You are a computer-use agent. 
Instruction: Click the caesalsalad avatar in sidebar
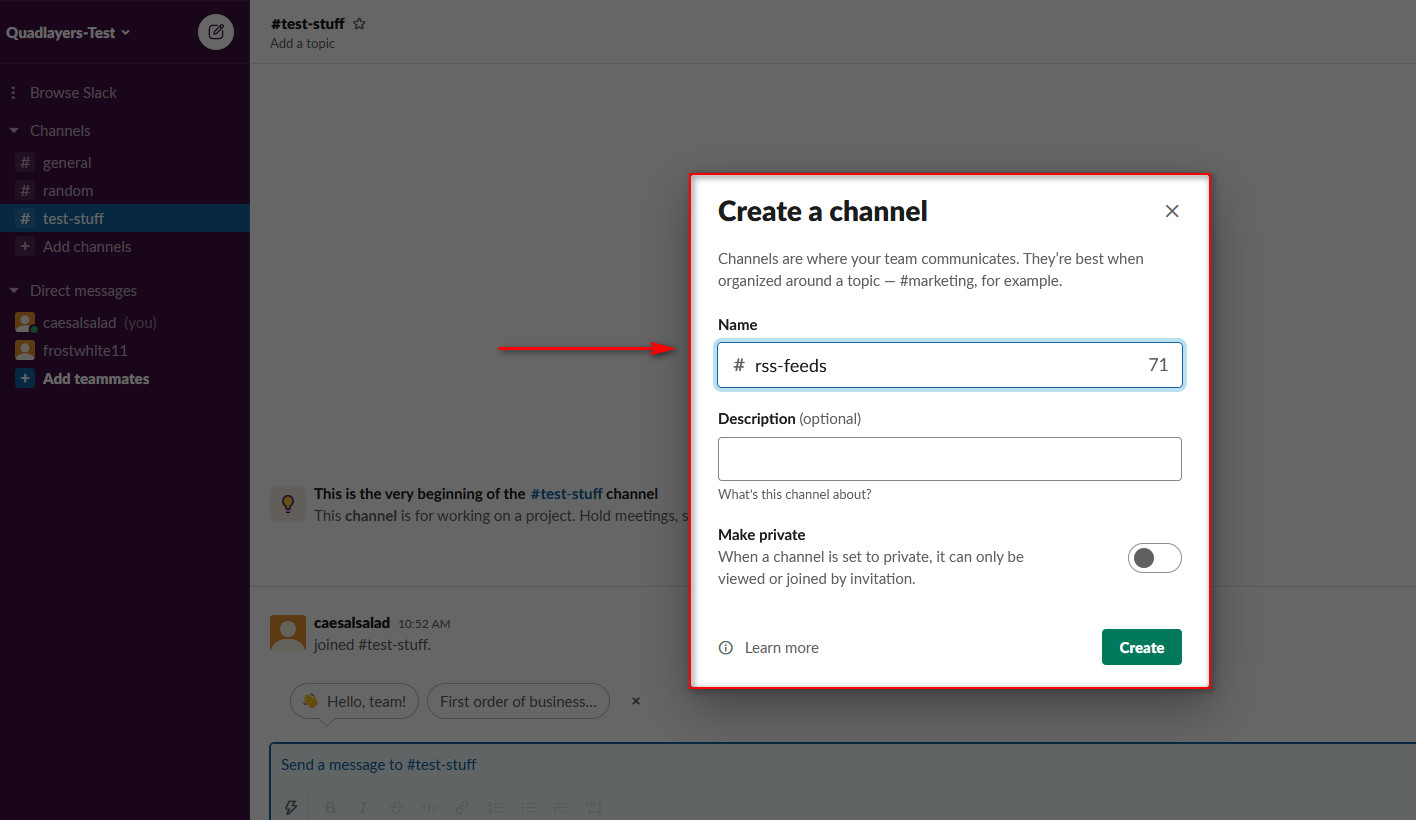[25, 322]
